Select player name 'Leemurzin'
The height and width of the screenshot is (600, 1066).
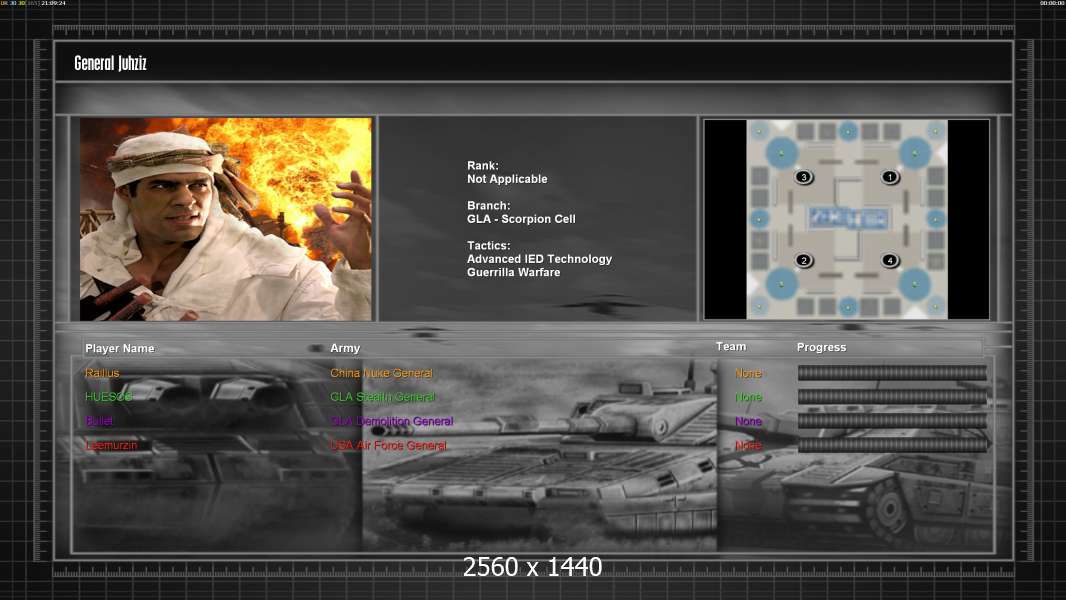pyautogui.click(x=111, y=446)
